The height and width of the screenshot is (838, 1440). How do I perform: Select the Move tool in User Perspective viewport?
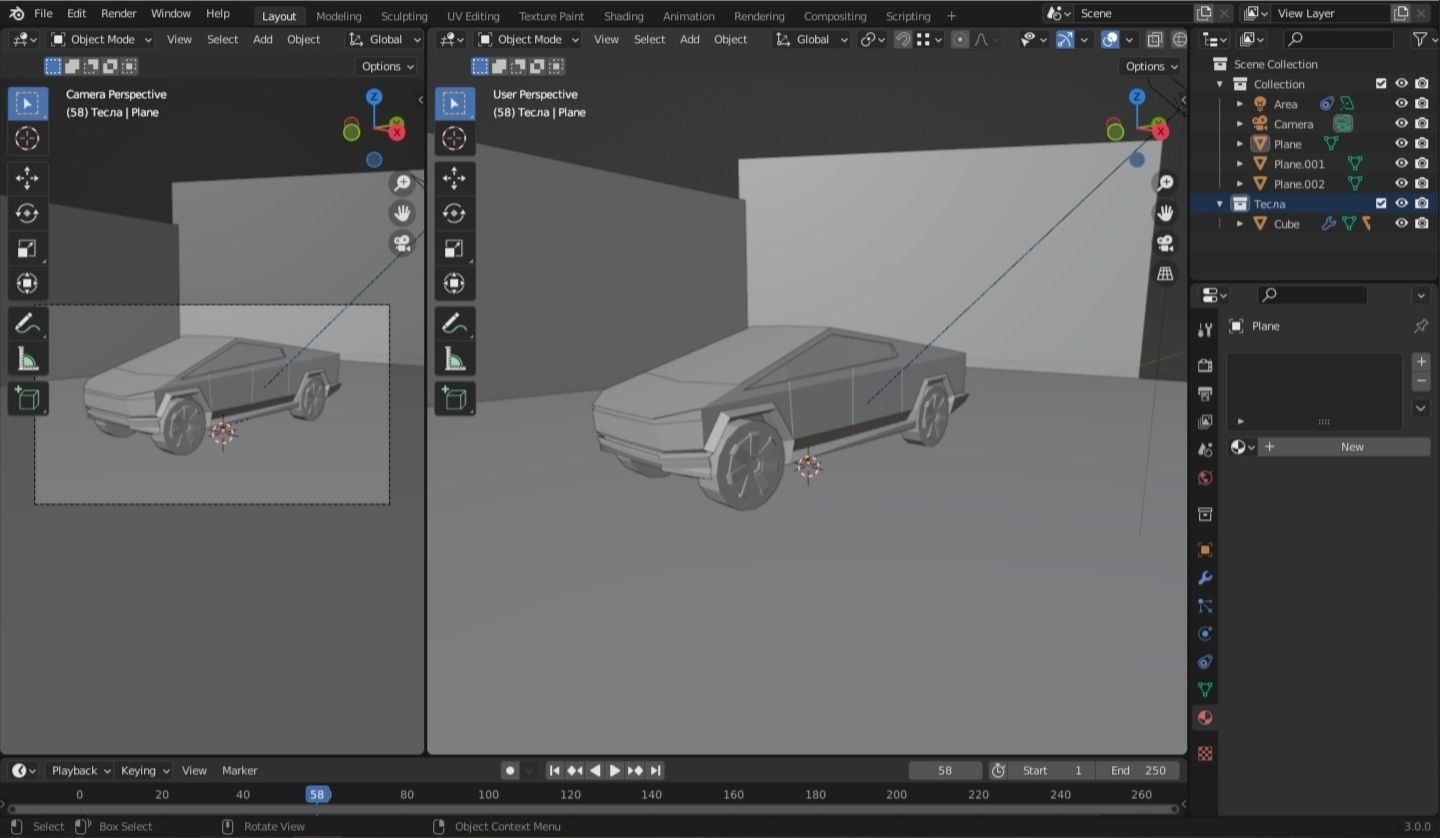coord(454,178)
